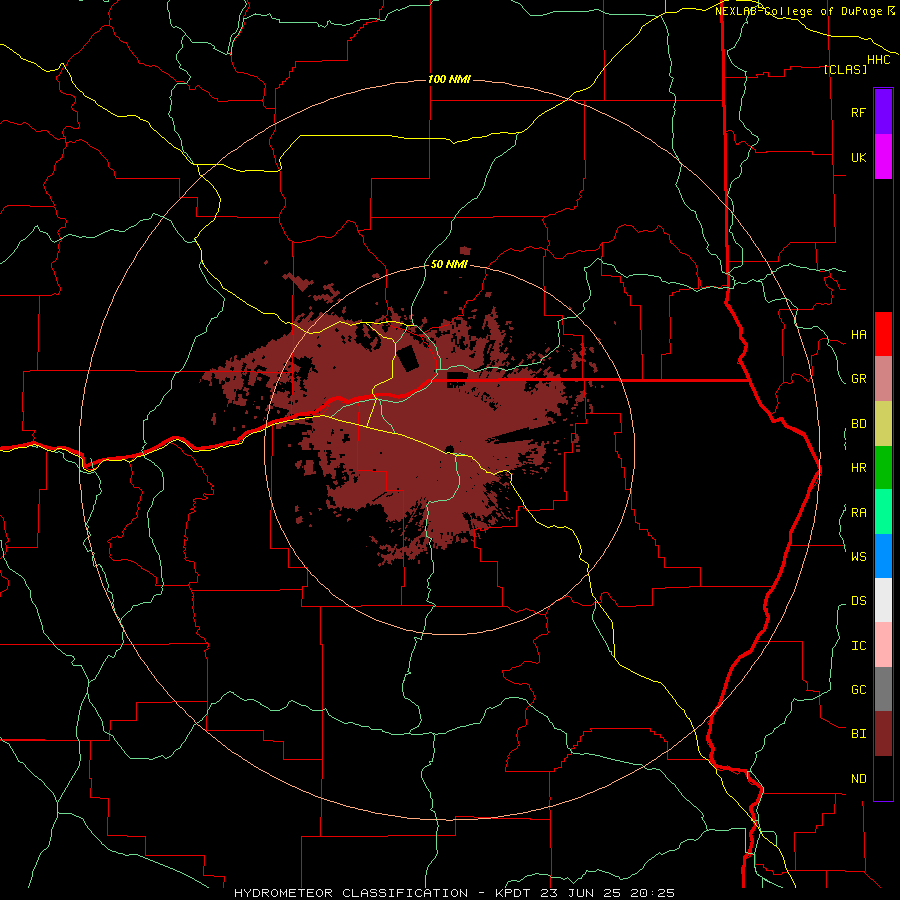Click the IC legend label
The width and height of the screenshot is (900, 900).
coord(858,646)
